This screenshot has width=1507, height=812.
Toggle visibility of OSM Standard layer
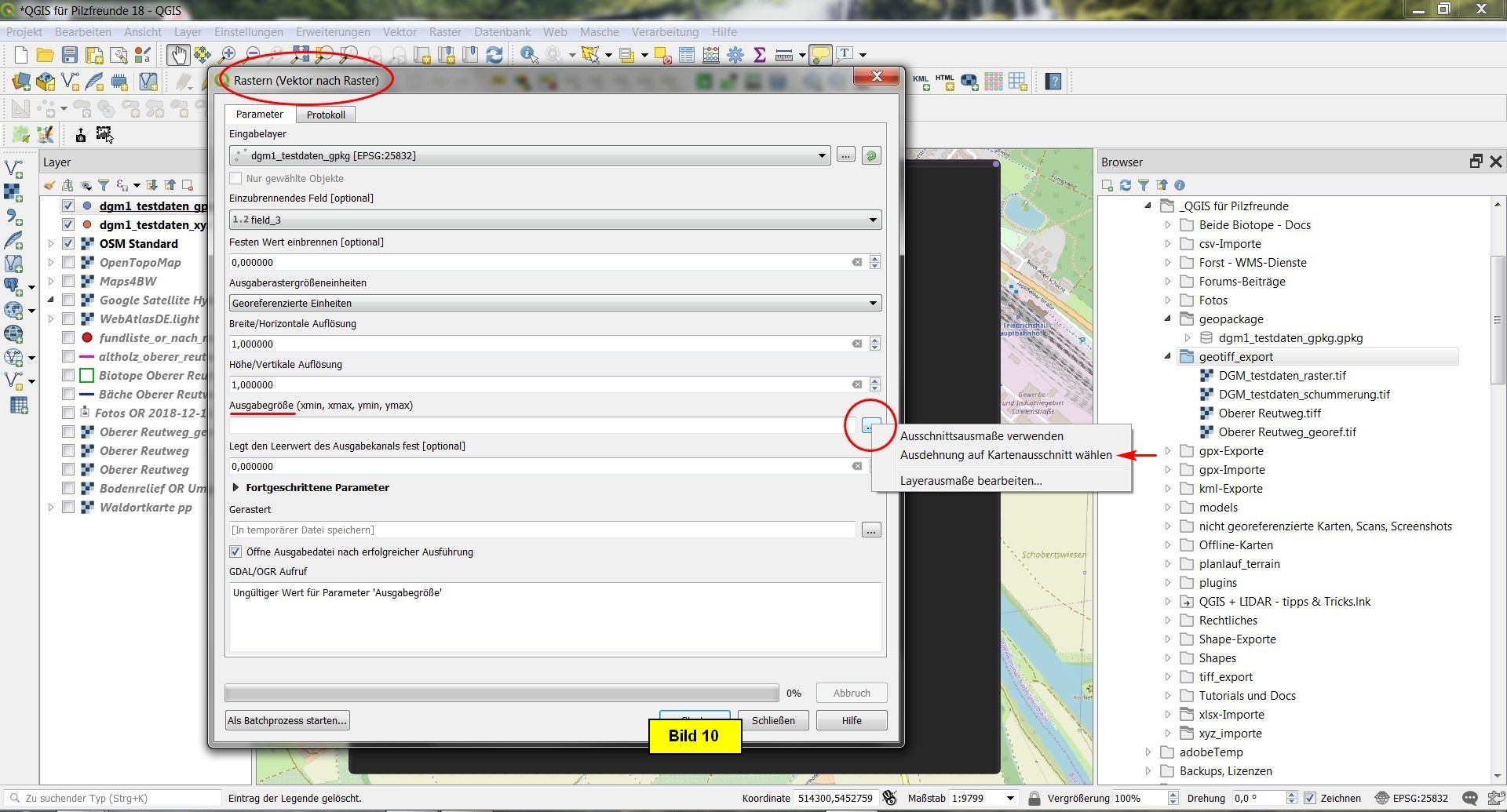coord(68,244)
